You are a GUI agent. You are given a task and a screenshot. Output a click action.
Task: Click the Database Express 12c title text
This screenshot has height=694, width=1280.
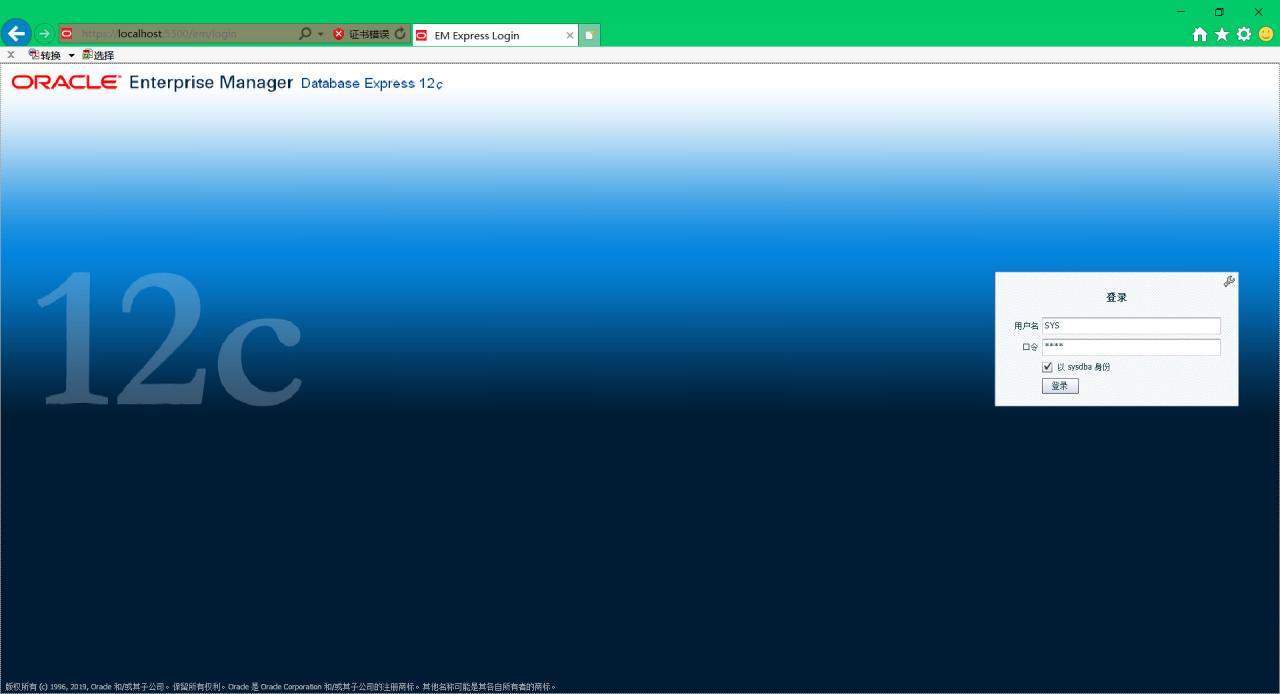(x=371, y=83)
